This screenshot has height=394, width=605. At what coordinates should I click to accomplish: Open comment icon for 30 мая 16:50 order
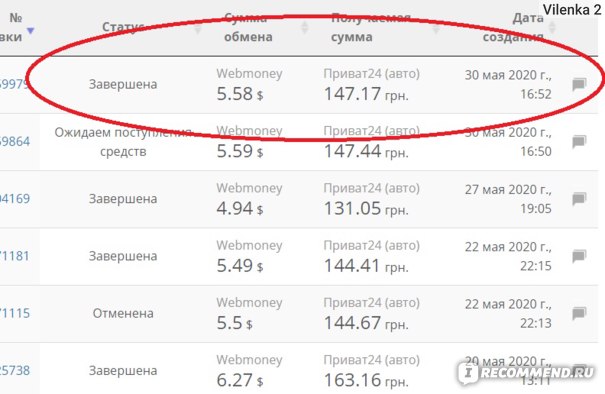pyautogui.click(x=579, y=141)
